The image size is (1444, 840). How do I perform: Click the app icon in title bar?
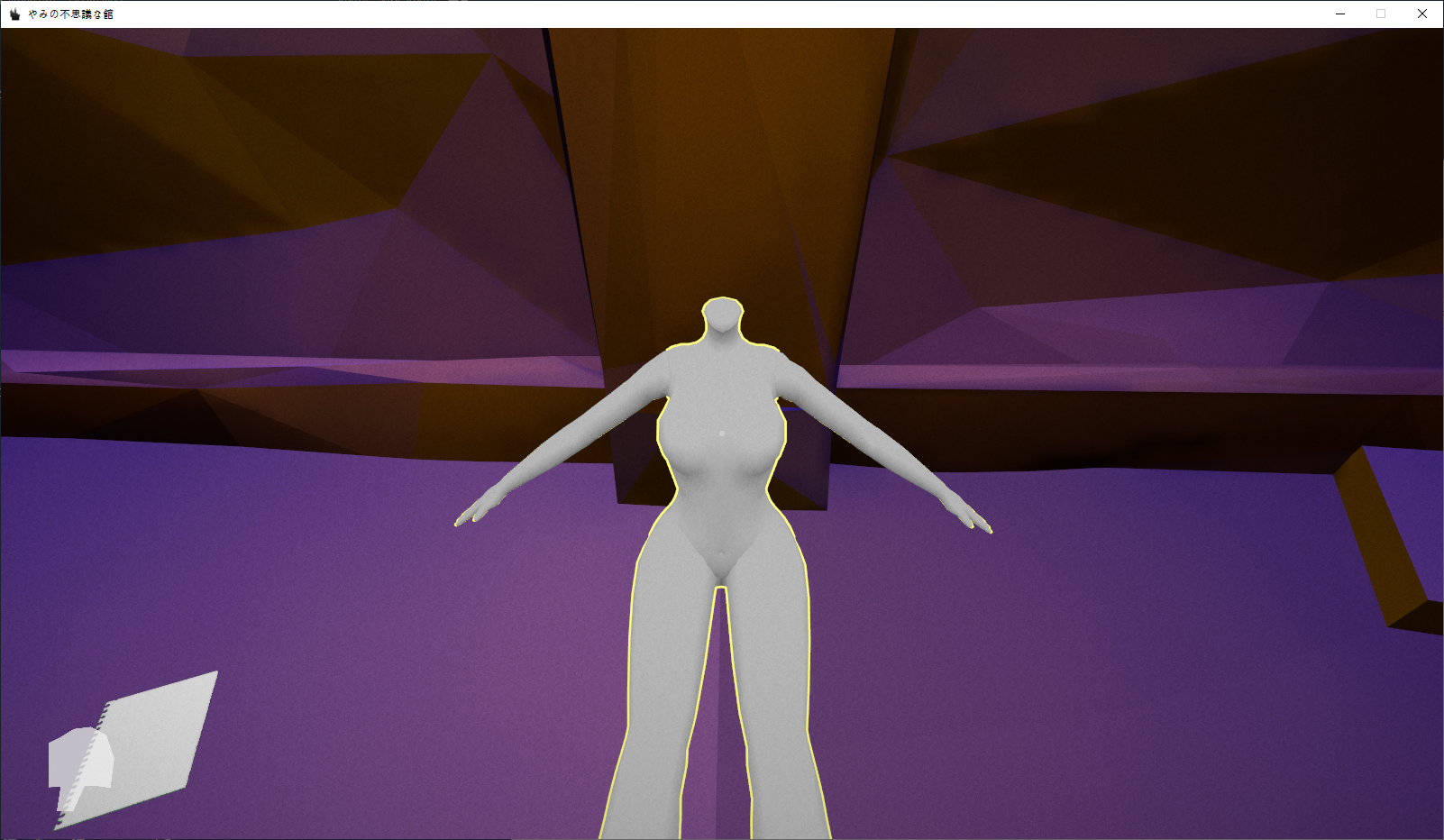[x=14, y=14]
